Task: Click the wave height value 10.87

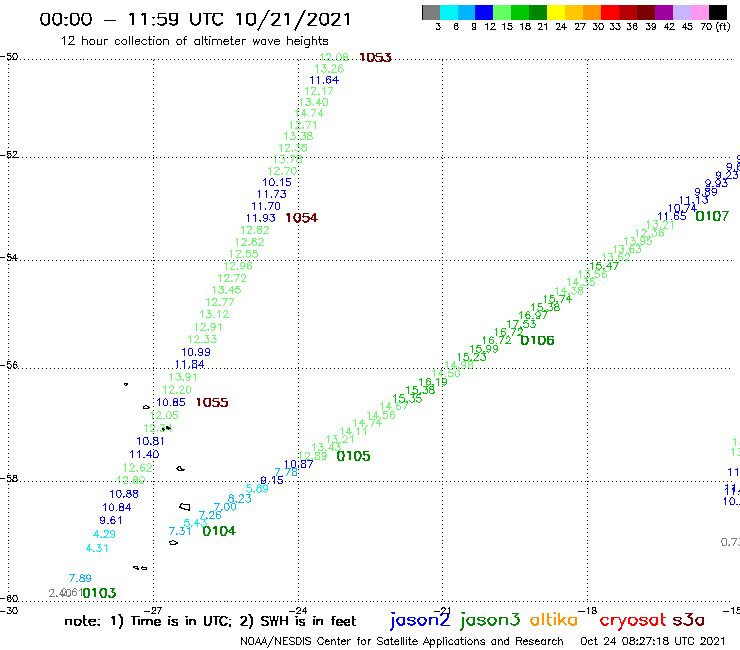Action: [x=299, y=464]
